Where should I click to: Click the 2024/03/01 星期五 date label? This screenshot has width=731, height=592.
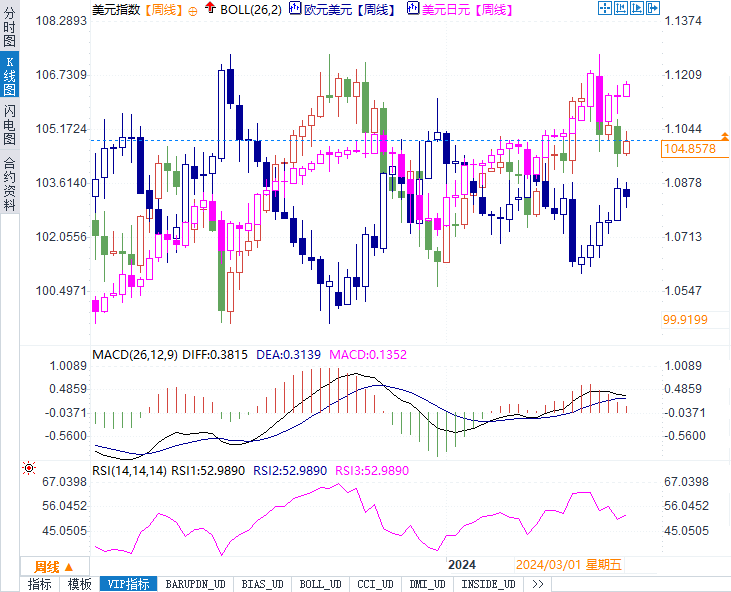569,565
